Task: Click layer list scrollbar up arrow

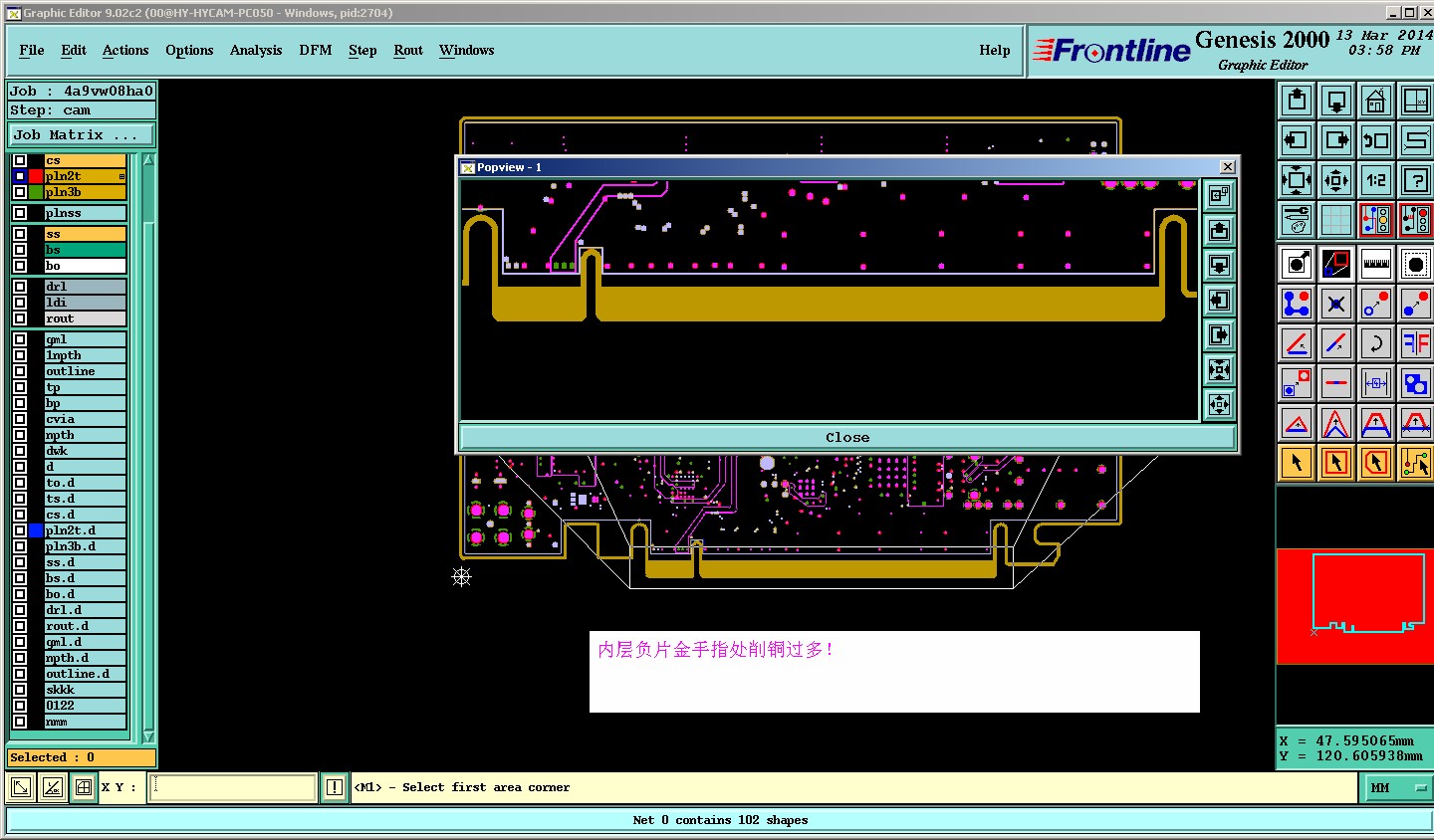Action: click(149, 160)
